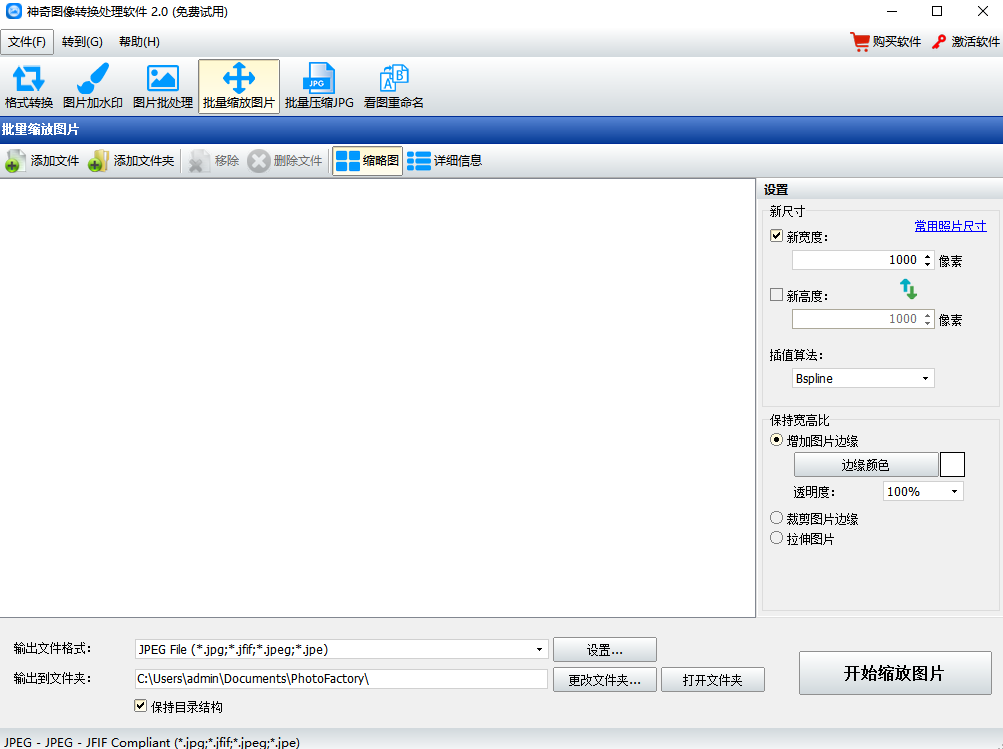Screen dimensions: 1003x749
Task: Open the 图片批处理 batch processing tool
Action: [162, 87]
